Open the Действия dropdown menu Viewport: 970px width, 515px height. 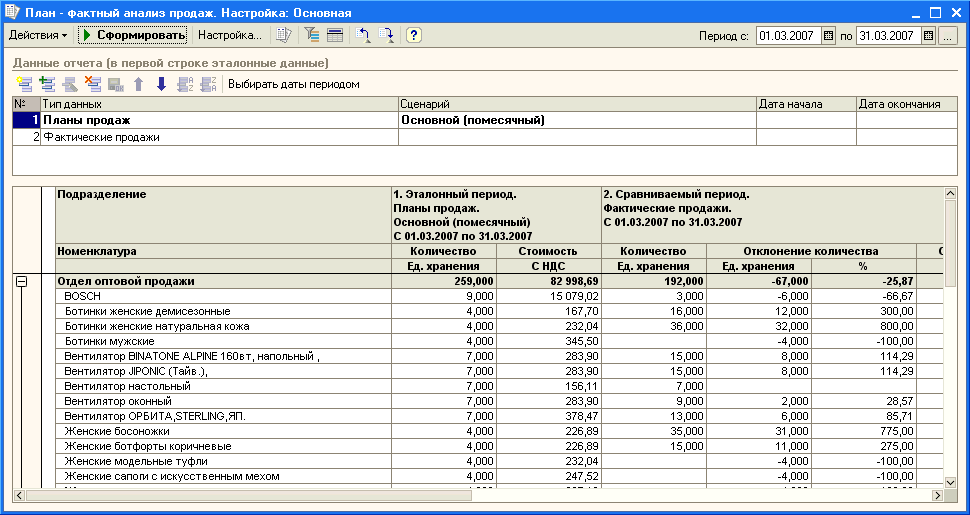38,35
